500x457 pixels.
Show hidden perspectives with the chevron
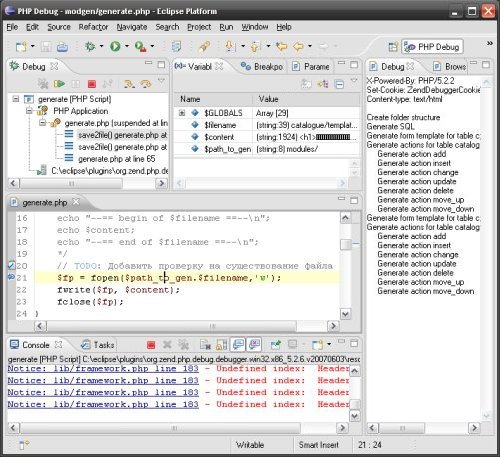click(490, 43)
